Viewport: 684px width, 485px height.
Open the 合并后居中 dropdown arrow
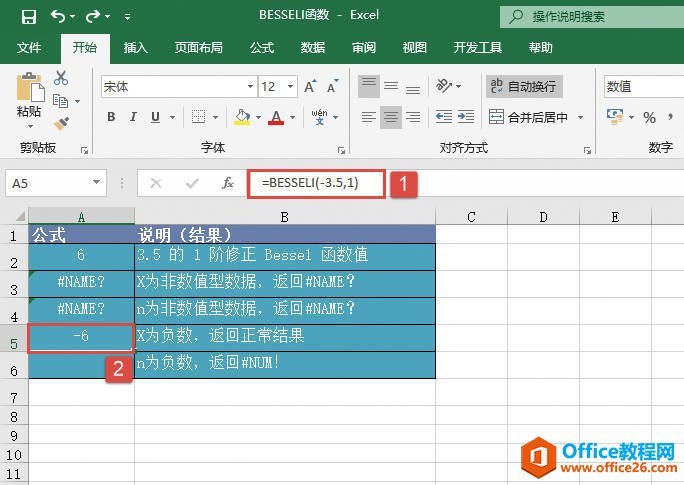click(580, 117)
